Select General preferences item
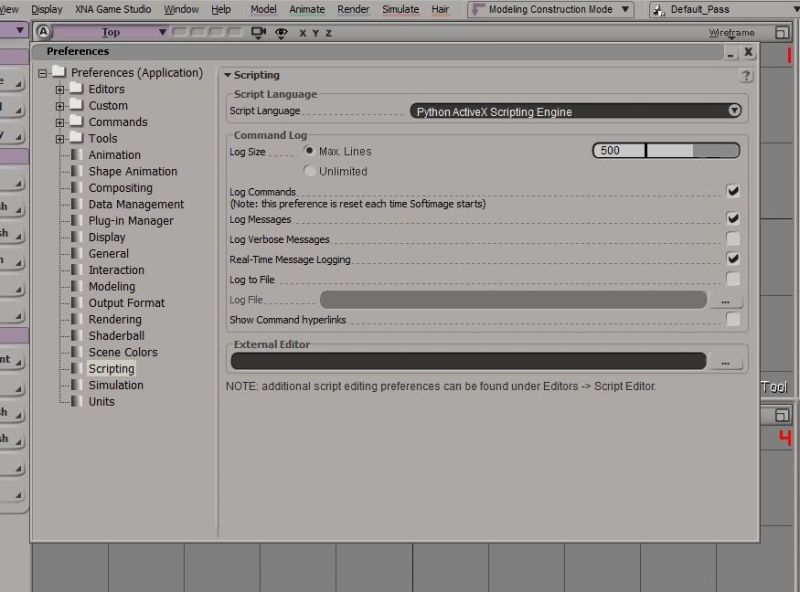800x592 pixels. (x=108, y=253)
